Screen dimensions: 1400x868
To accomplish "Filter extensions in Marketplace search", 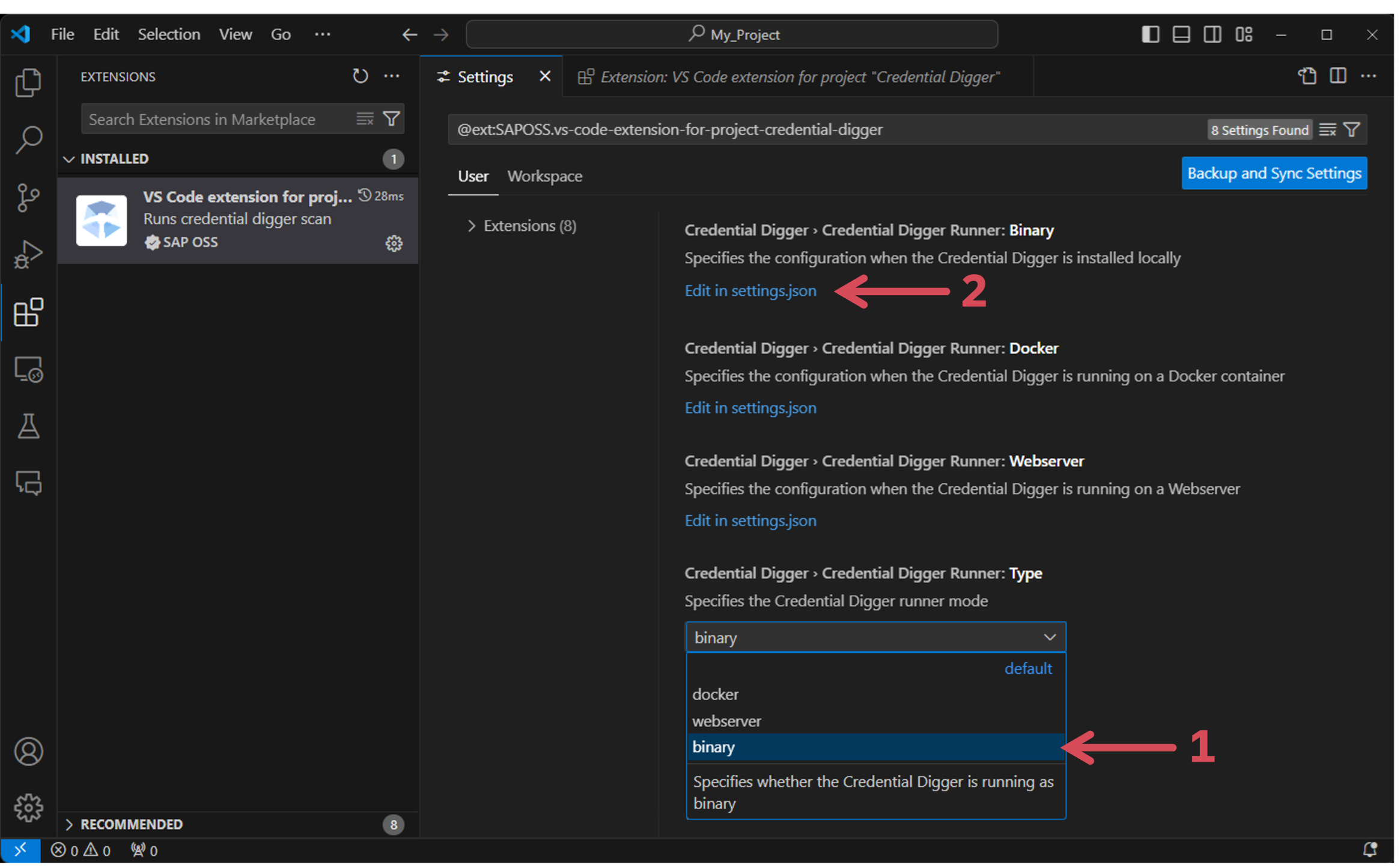I will click(391, 119).
